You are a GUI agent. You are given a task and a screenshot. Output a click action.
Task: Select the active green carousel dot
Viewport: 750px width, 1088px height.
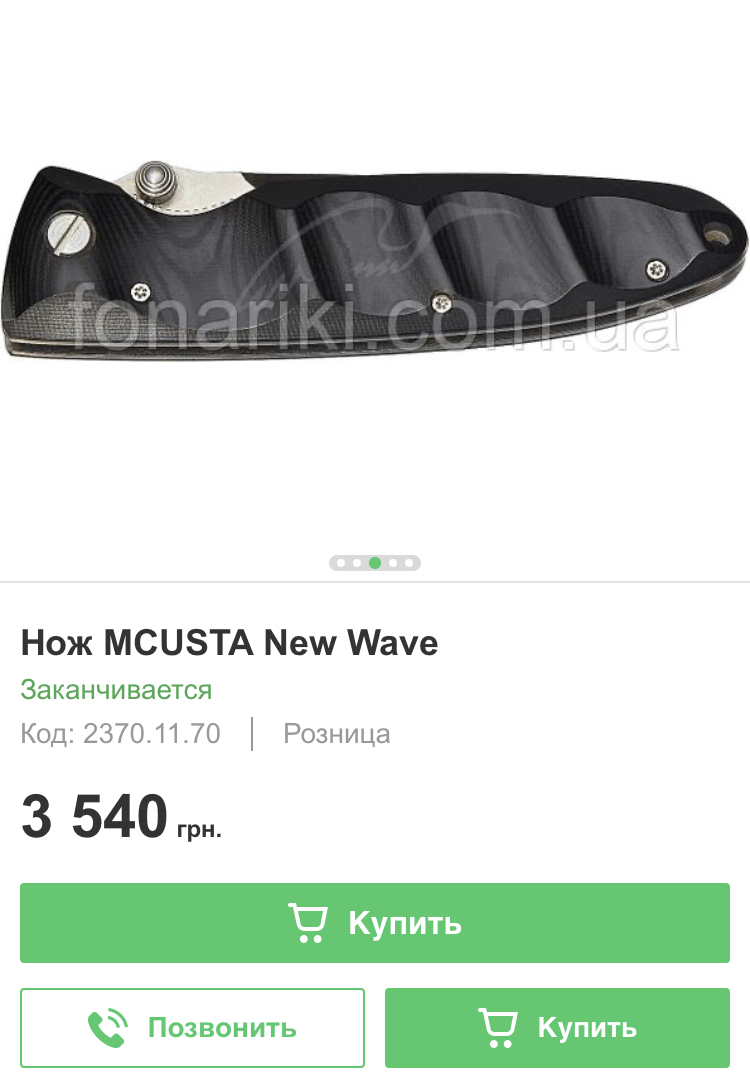(375, 563)
